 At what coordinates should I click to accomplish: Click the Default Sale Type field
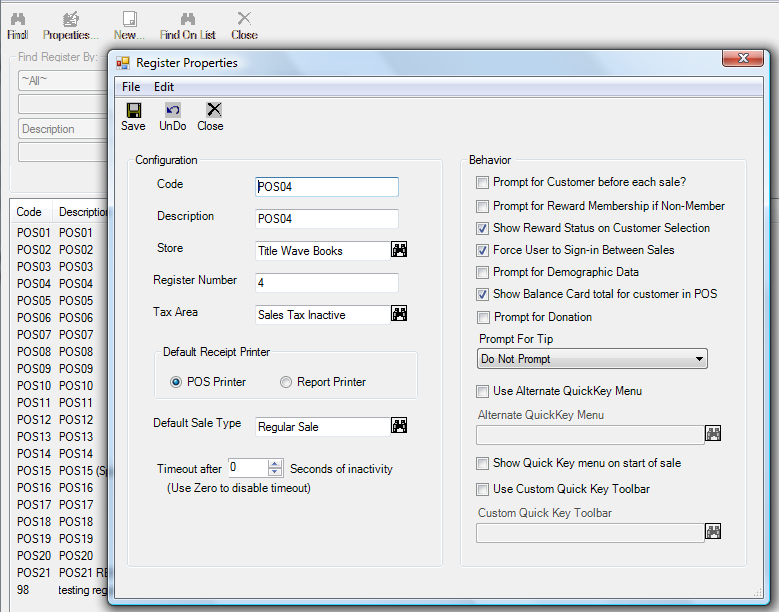[x=323, y=426]
